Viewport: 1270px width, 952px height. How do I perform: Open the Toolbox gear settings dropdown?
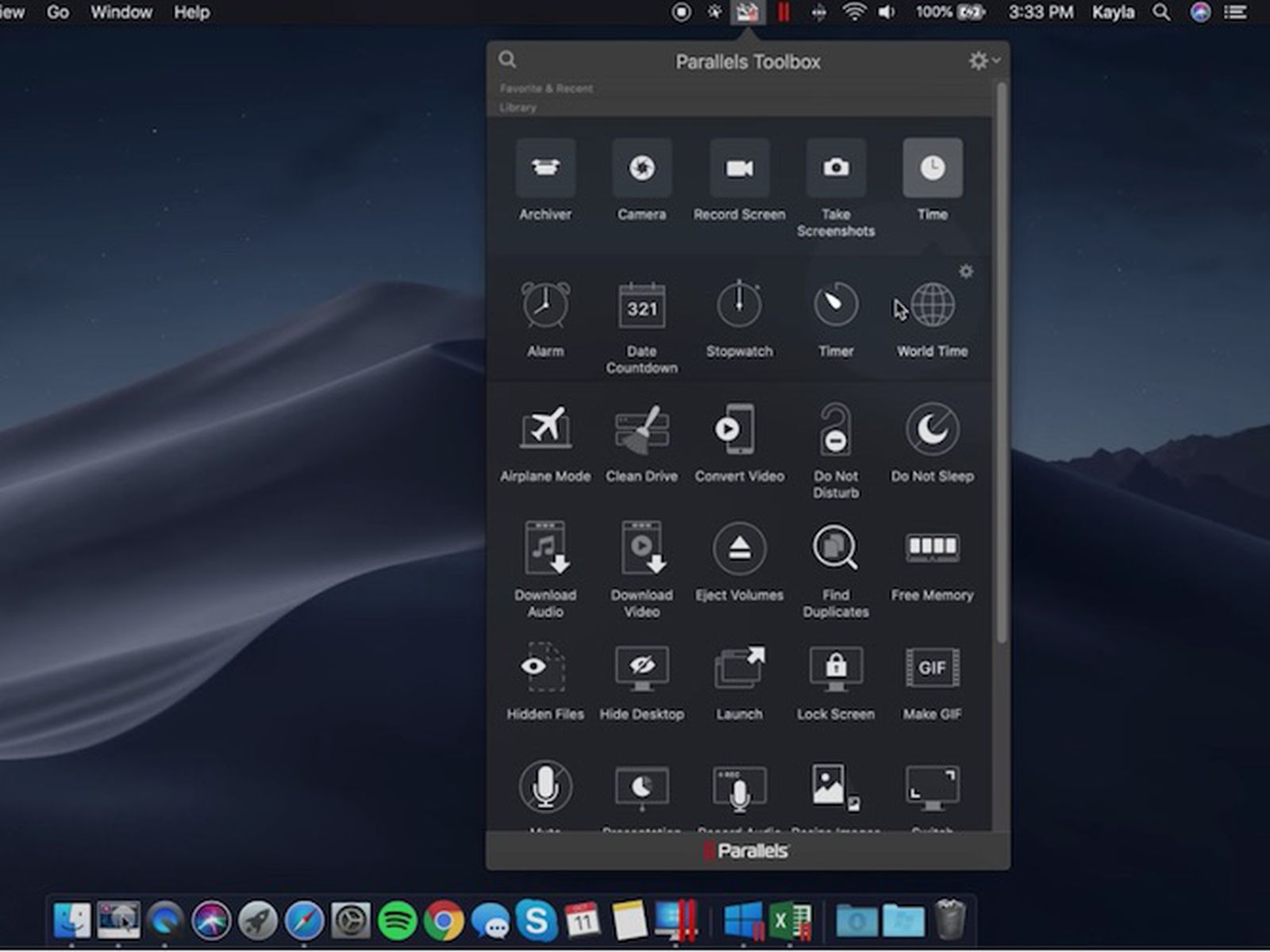(x=984, y=61)
